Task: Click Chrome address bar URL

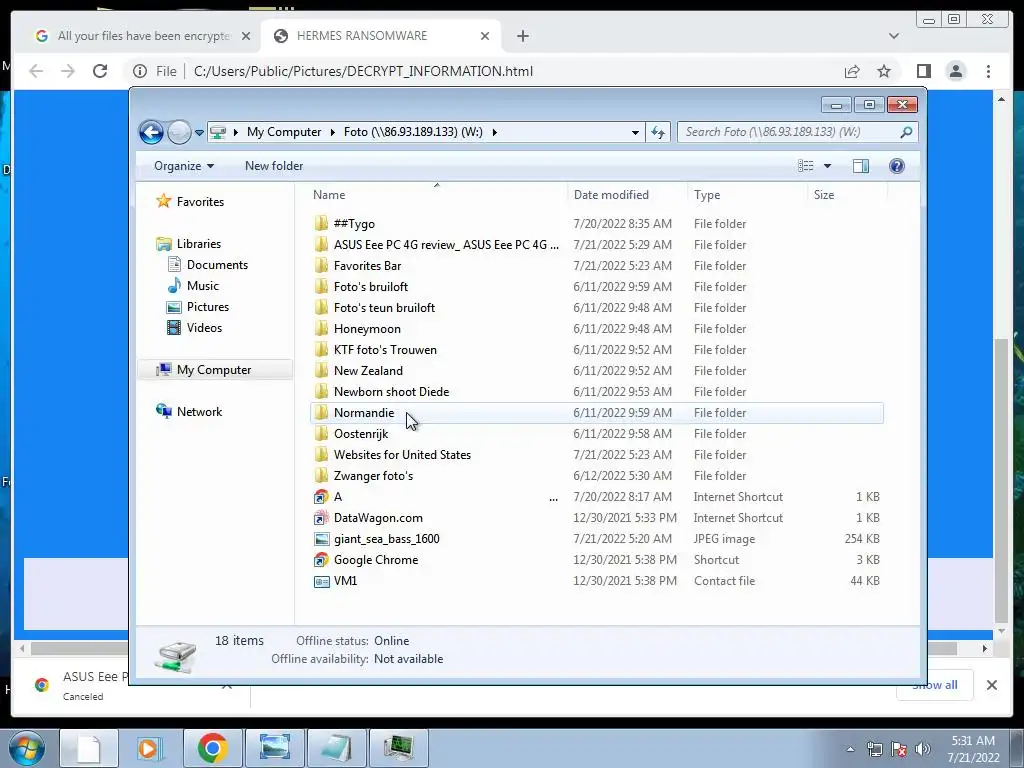Action: coord(363,71)
